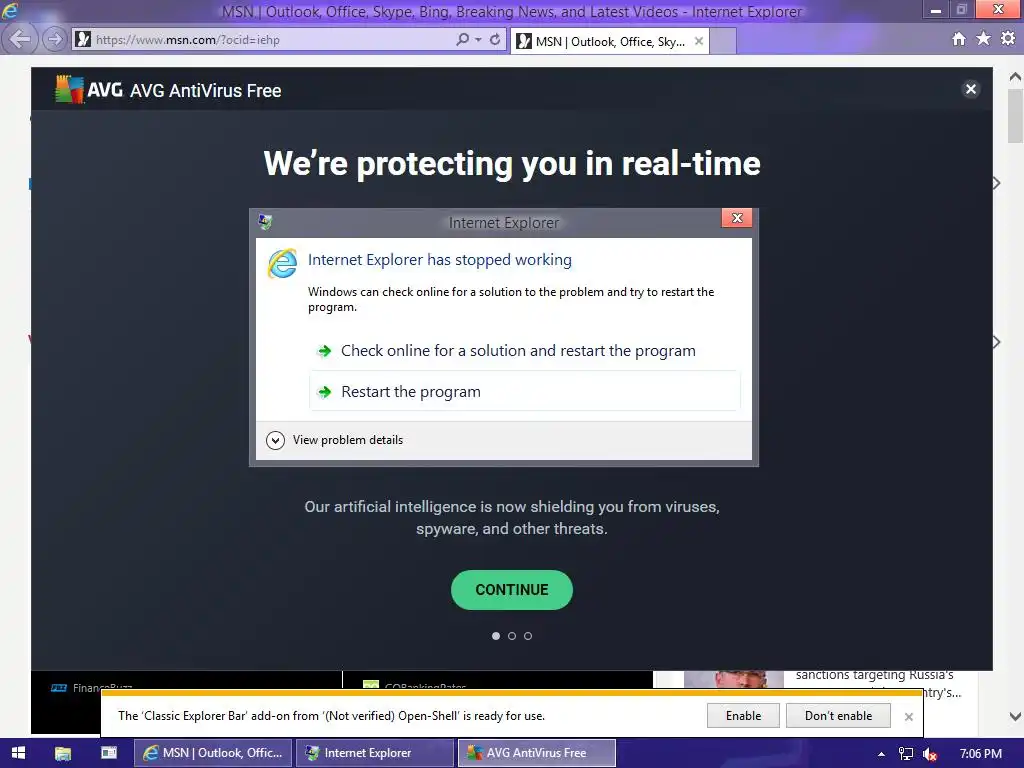Show hidden tray icons arrow
The height and width of the screenshot is (768, 1024).
[x=881, y=754]
